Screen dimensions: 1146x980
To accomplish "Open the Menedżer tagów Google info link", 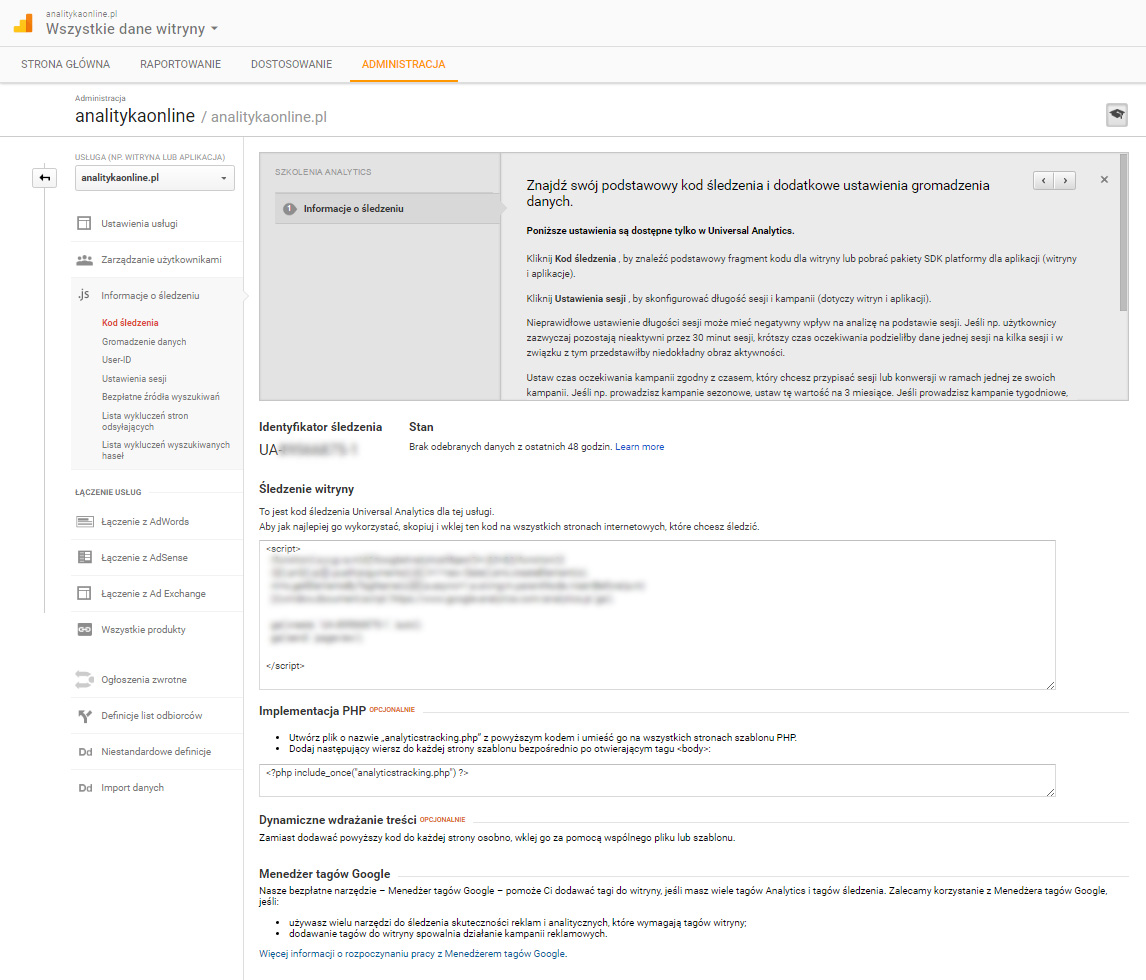I will coord(413,954).
